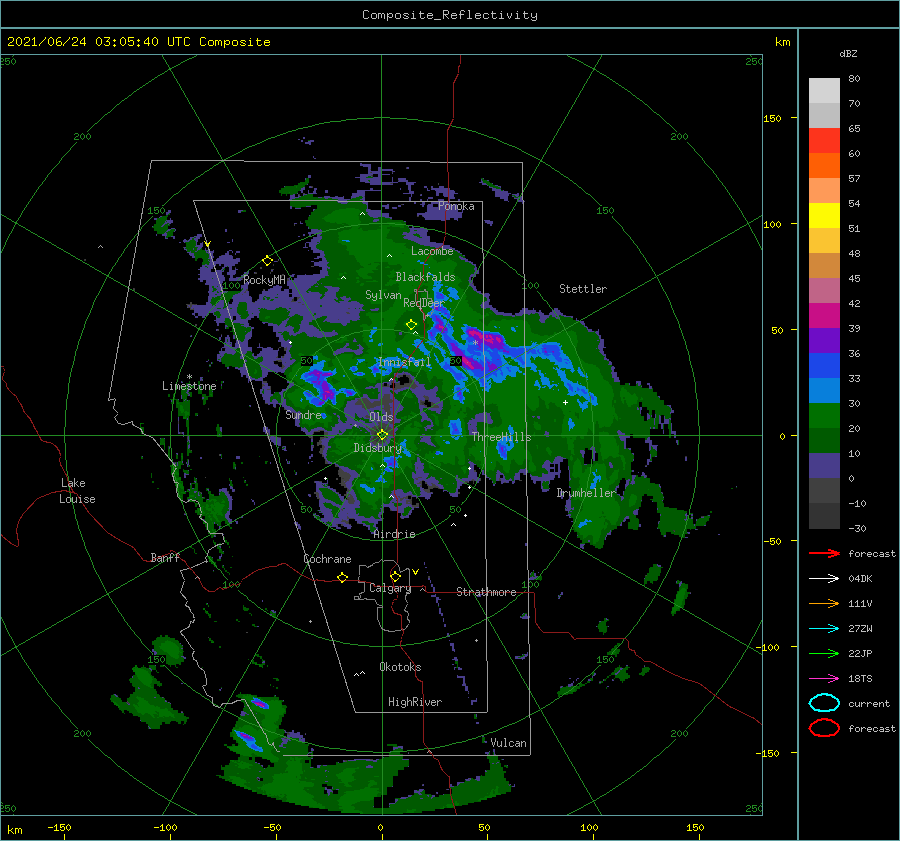The image size is (900, 841).
Task: Click the 18TS legend label
Action: 860,679
